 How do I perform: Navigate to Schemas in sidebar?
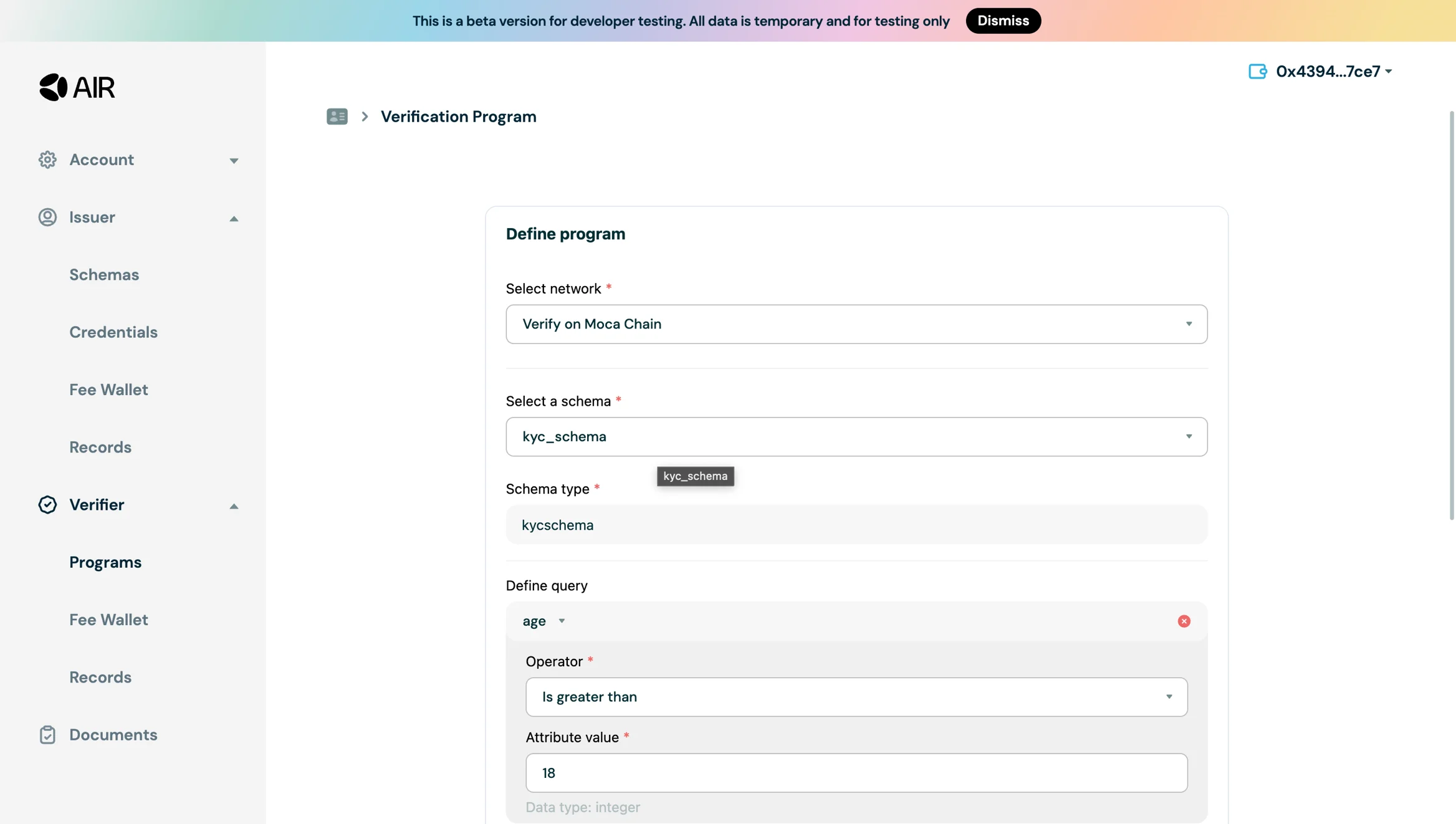coord(104,274)
